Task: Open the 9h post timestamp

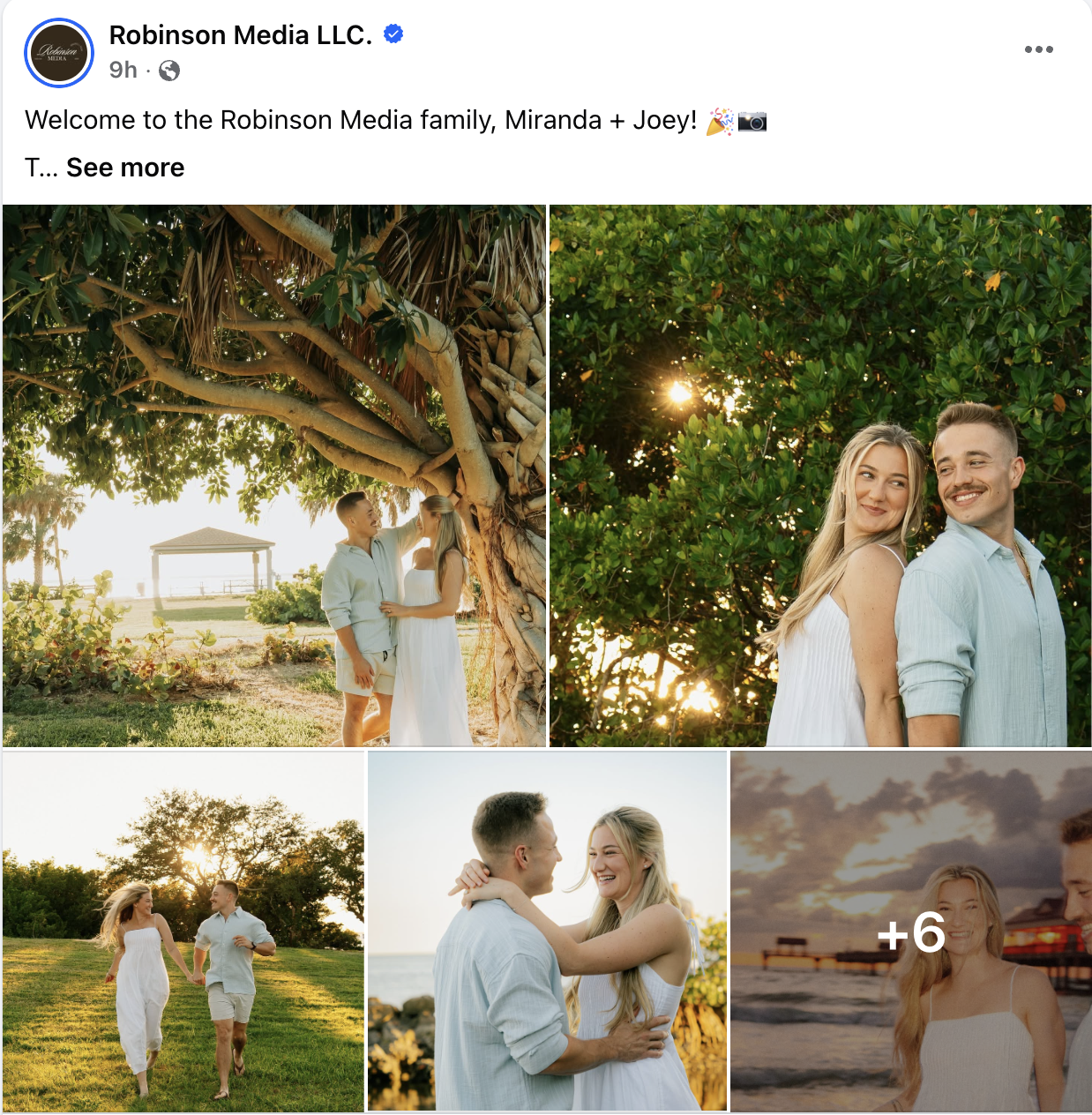Action: [x=123, y=70]
